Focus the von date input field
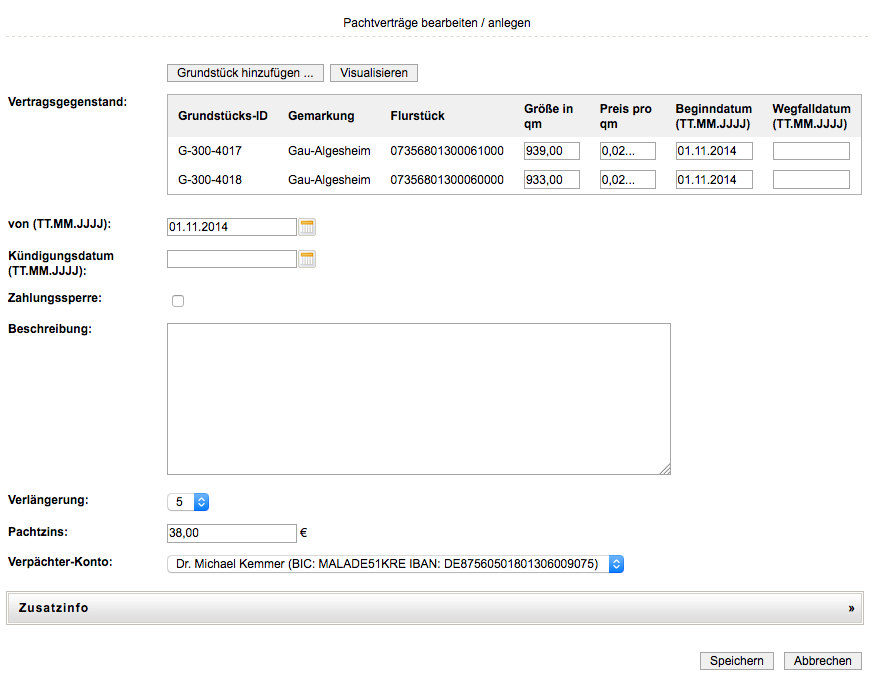Screen dimensions: 872x682 pos(232,227)
